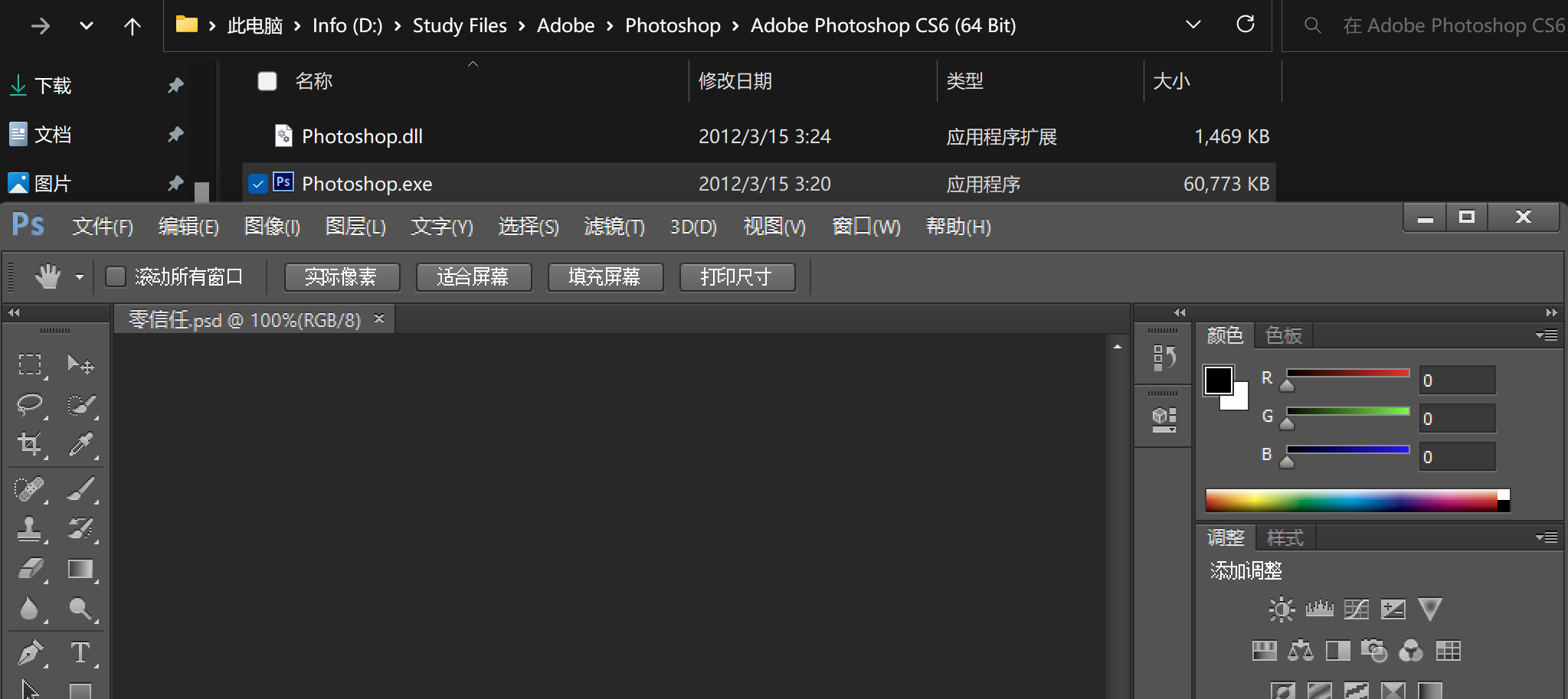Toggle the select-all checkbox beside 名称
Viewport: 1568px width, 699px height.
click(x=267, y=81)
